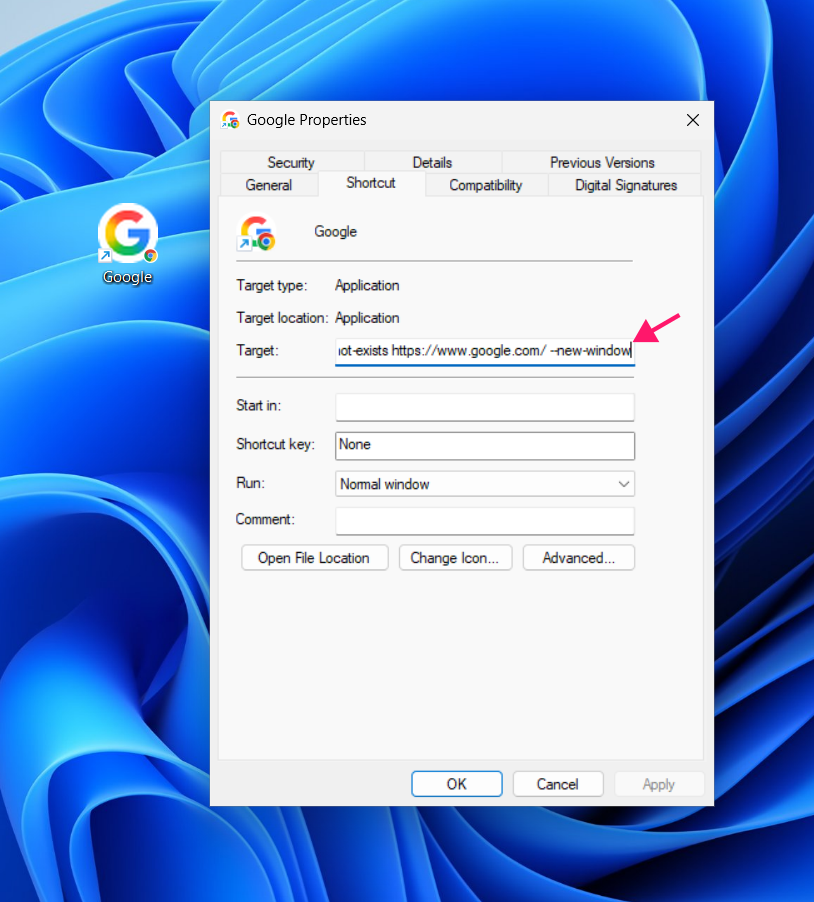The width and height of the screenshot is (814, 902).
Task: Click the 'Target location:' label
Action: tap(282, 318)
